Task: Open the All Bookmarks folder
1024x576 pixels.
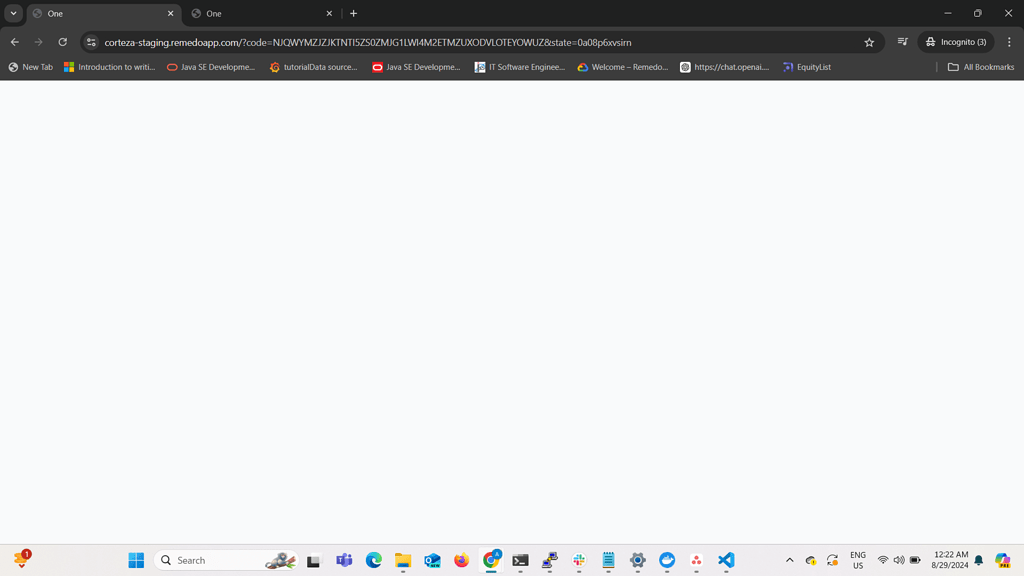Action: (980, 67)
